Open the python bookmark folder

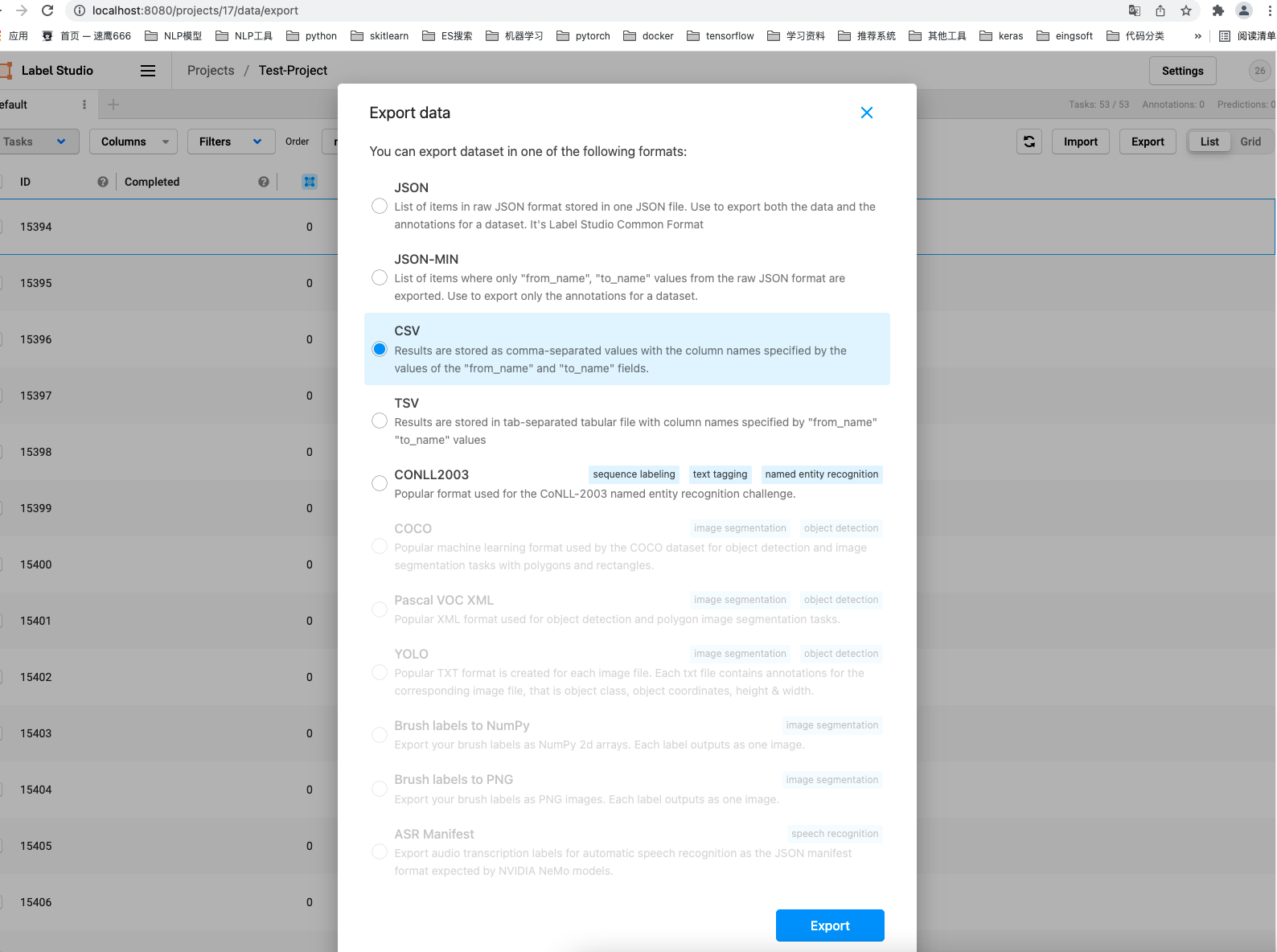click(312, 36)
